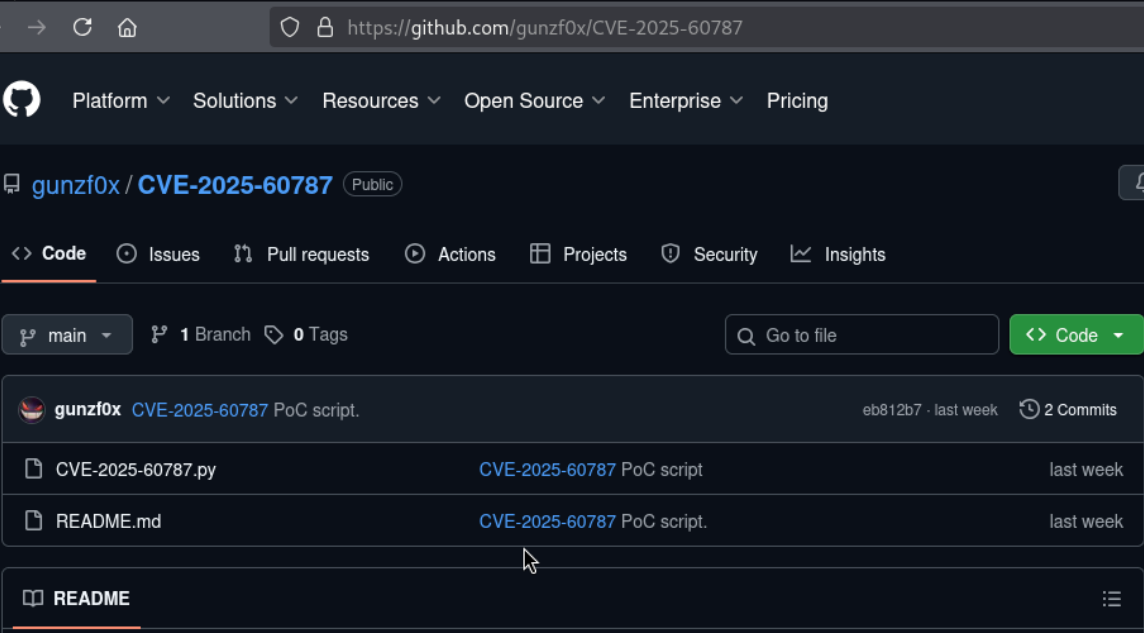The width and height of the screenshot is (1144, 633).
Task: Expand the Solutions menu
Action: pos(245,101)
